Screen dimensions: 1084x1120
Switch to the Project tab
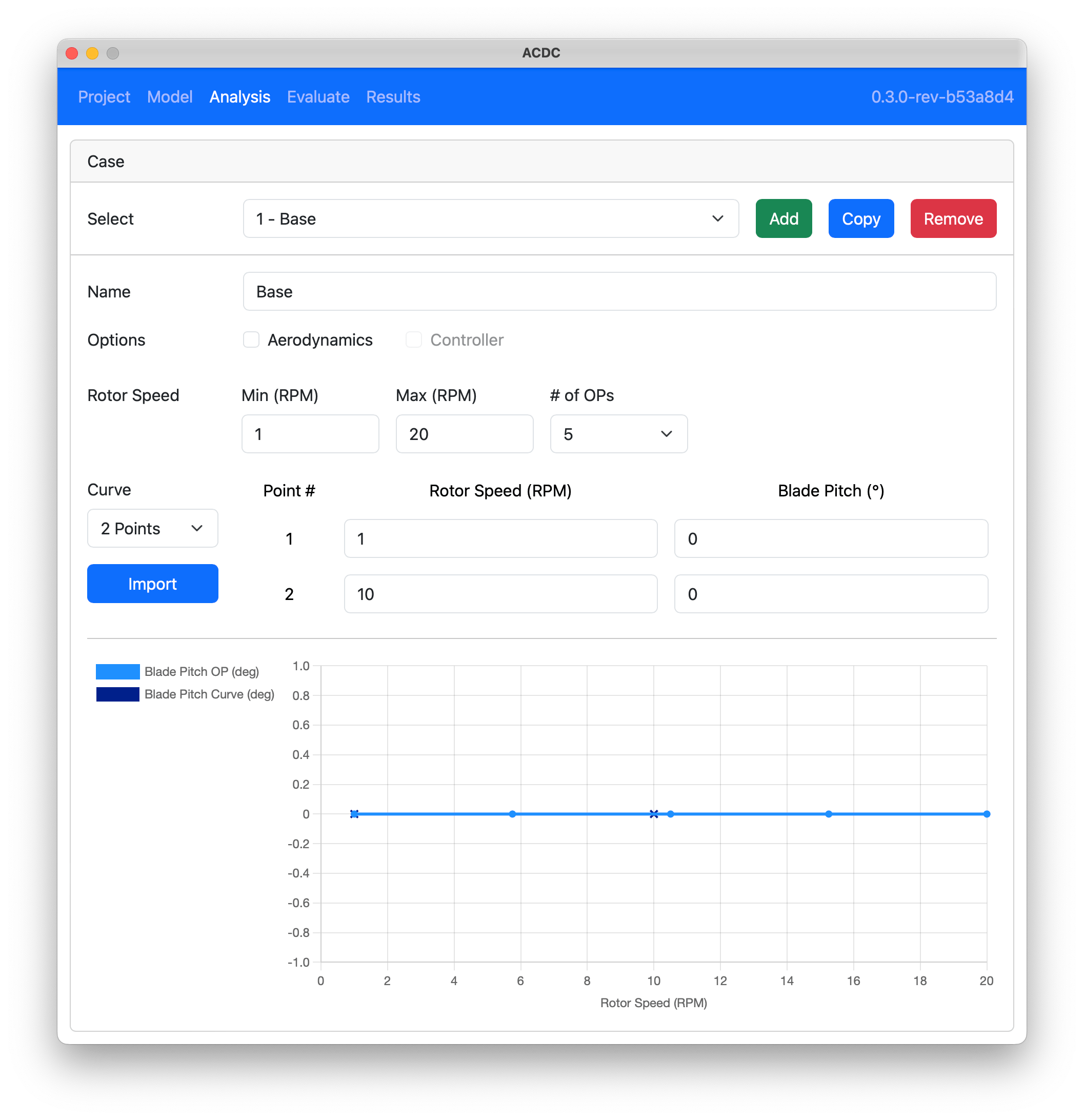pos(104,96)
